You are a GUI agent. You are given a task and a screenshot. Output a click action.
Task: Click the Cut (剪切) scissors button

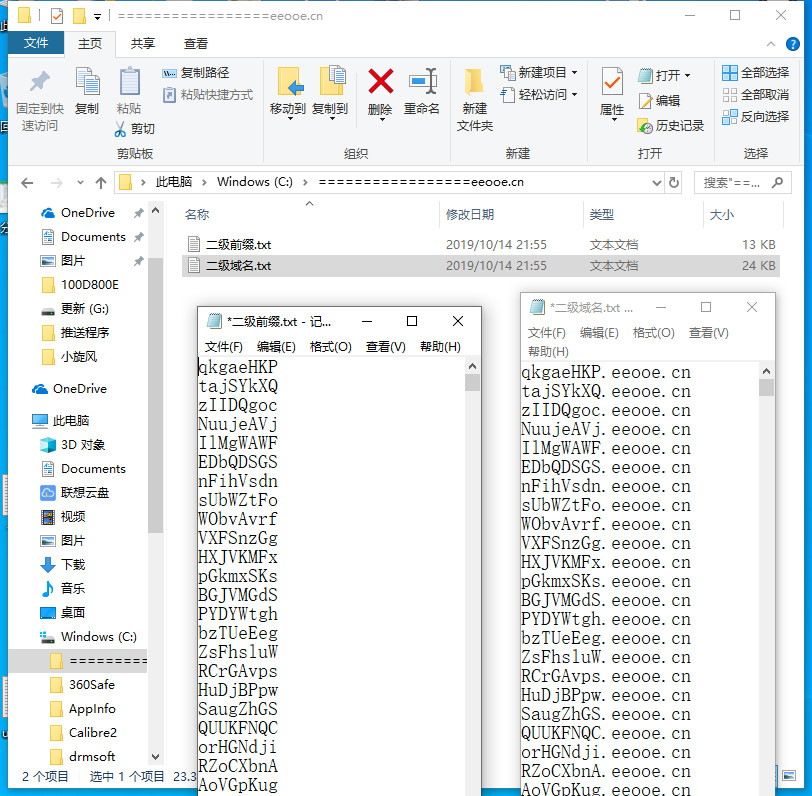click(x=134, y=129)
